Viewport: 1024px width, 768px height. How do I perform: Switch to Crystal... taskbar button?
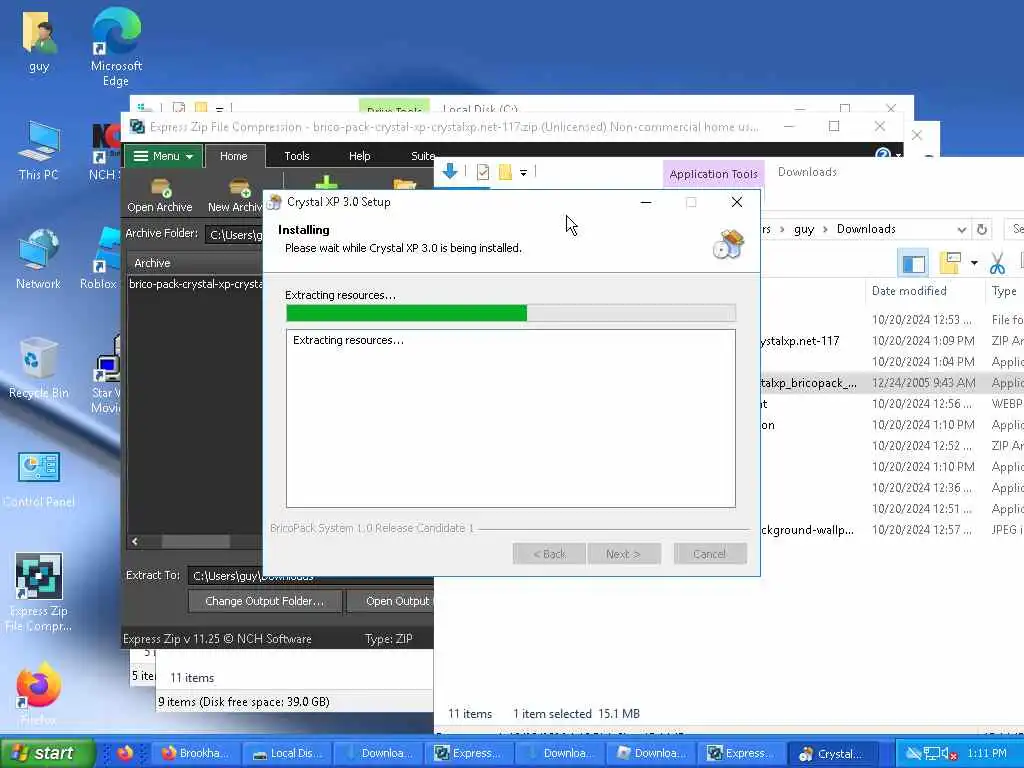point(833,753)
